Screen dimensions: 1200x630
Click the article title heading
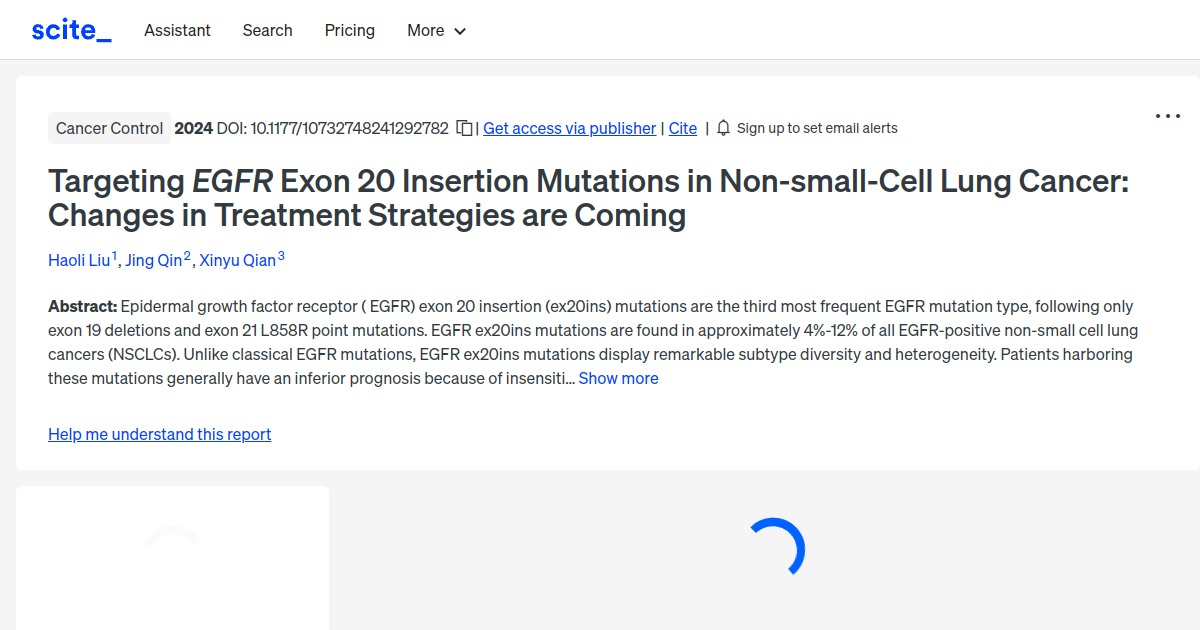point(588,197)
